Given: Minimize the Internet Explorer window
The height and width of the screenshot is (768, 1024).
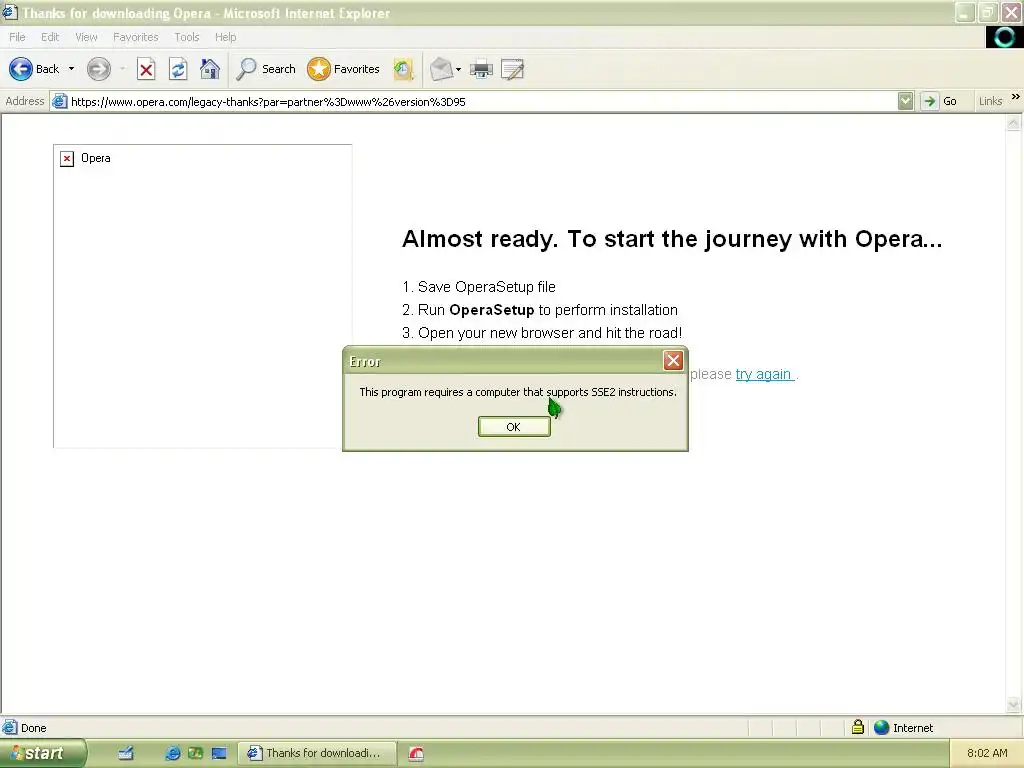Looking at the screenshot, I should point(965,12).
